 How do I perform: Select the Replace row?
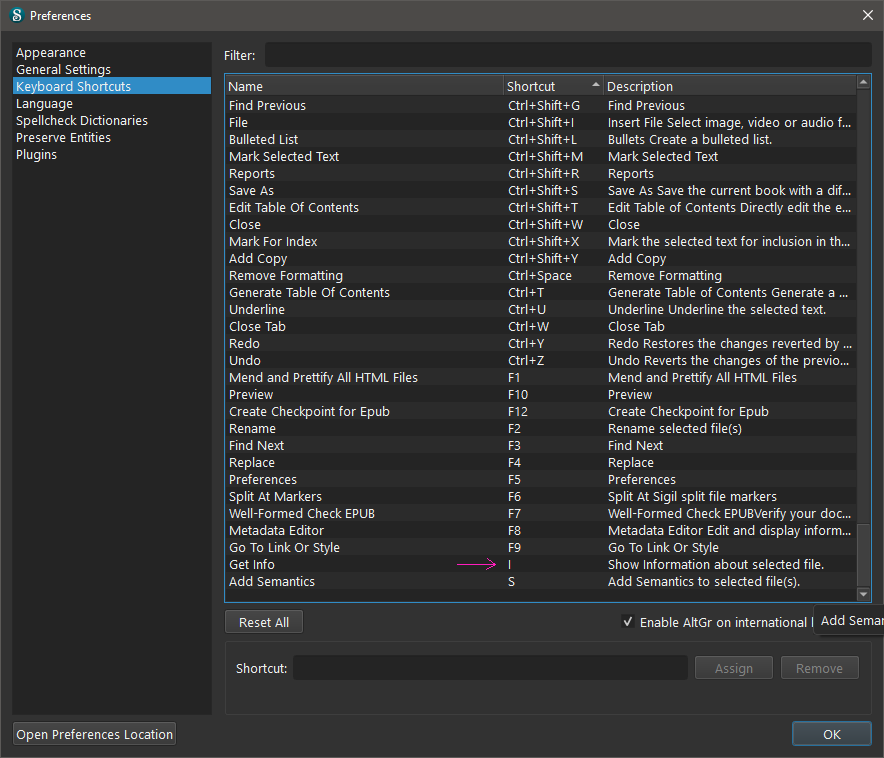coord(541,462)
